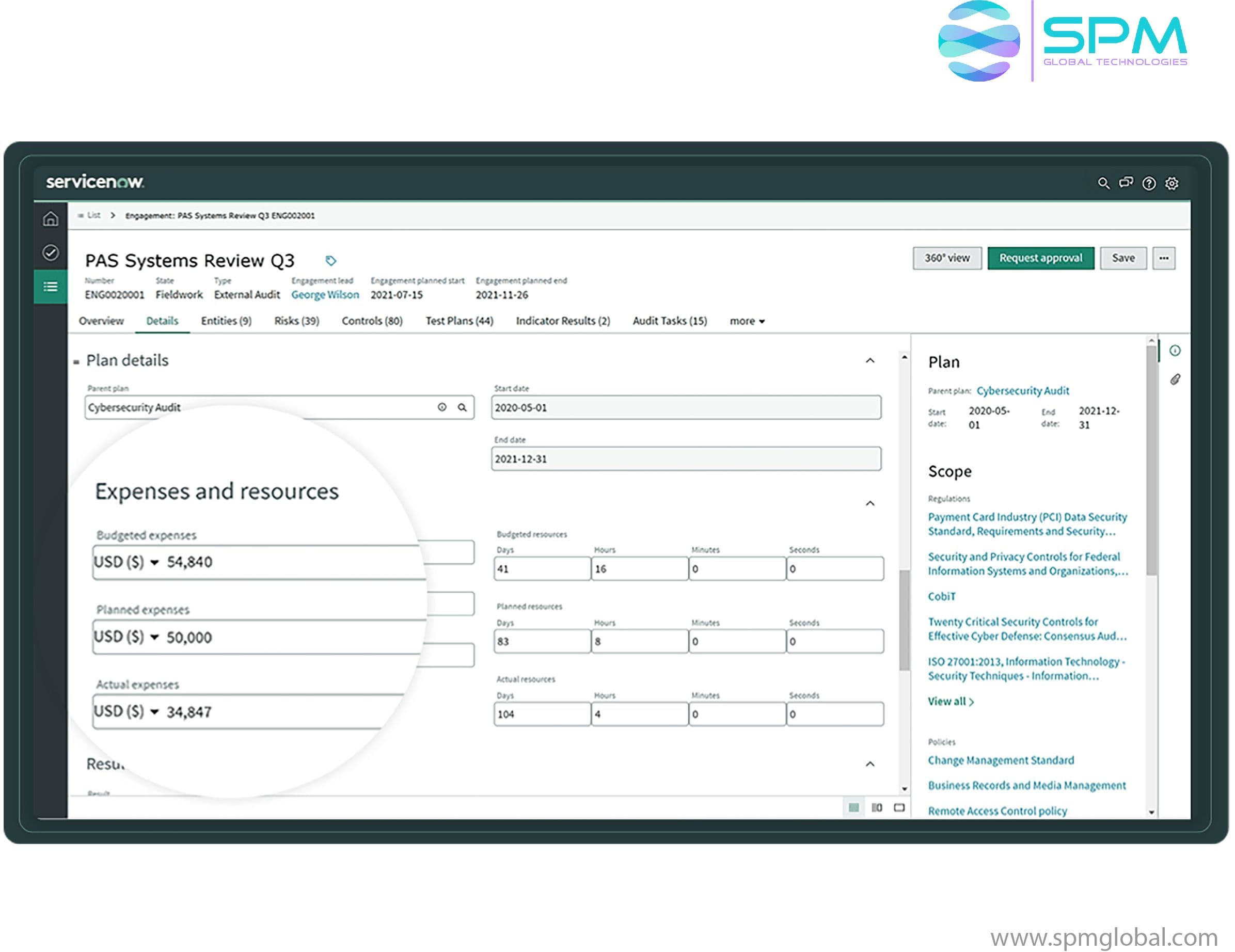Collapse the Plan details section

872,360
